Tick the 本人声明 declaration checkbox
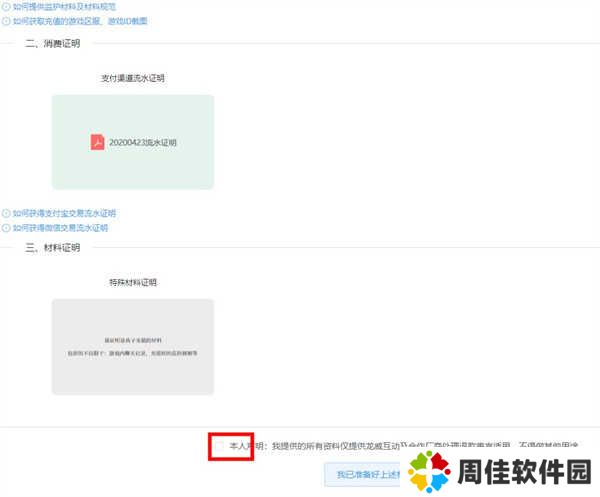The height and width of the screenshot is (497, 600). [x=218, y=445]
